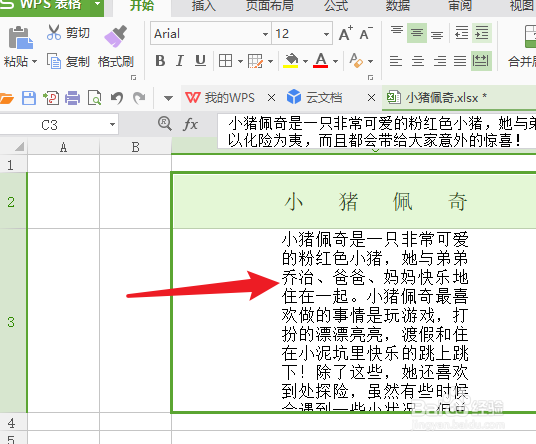Redo the last action
Viewport: 536px width, 444px height.
139,98
